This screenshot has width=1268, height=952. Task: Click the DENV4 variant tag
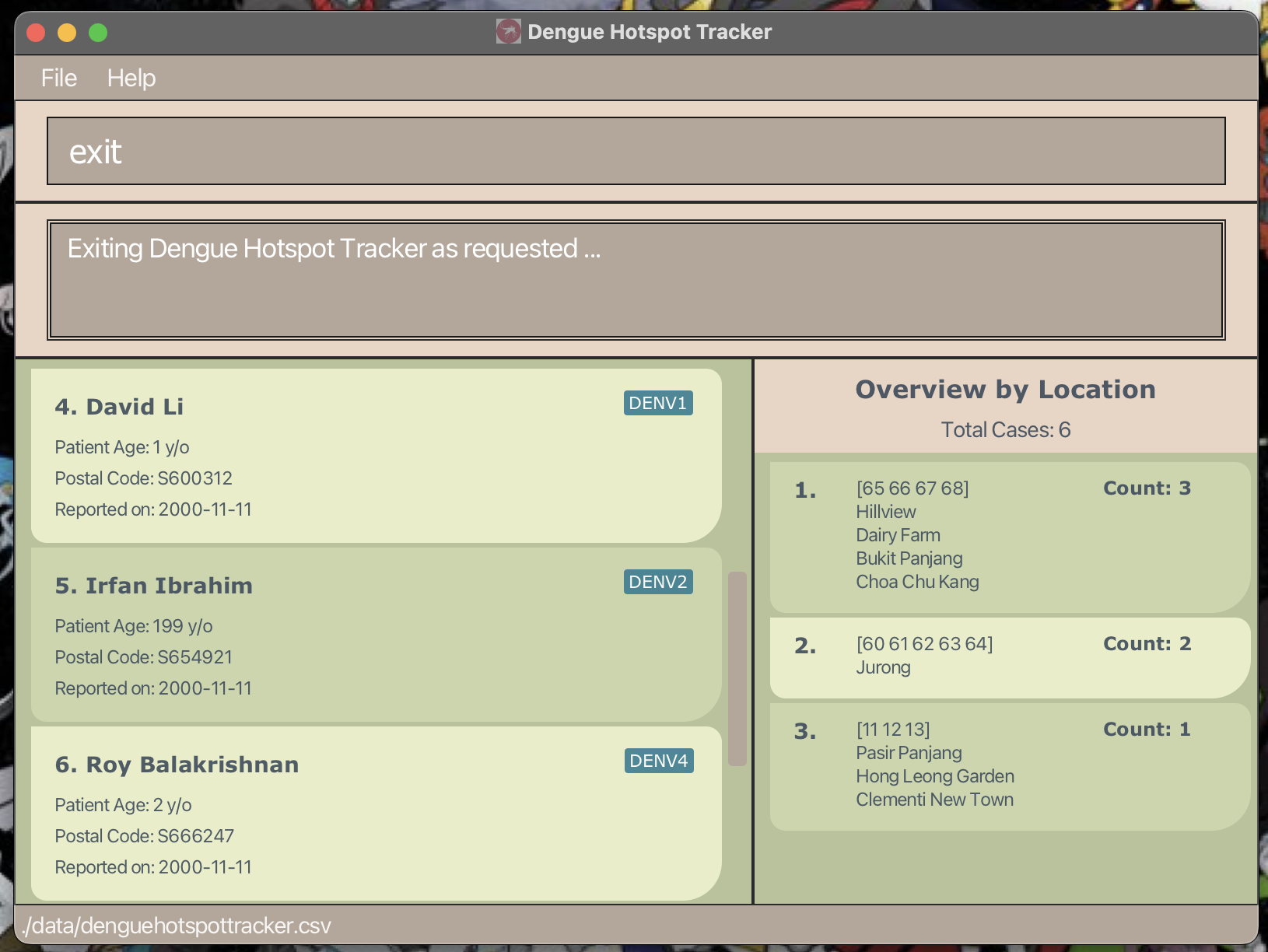659,761
